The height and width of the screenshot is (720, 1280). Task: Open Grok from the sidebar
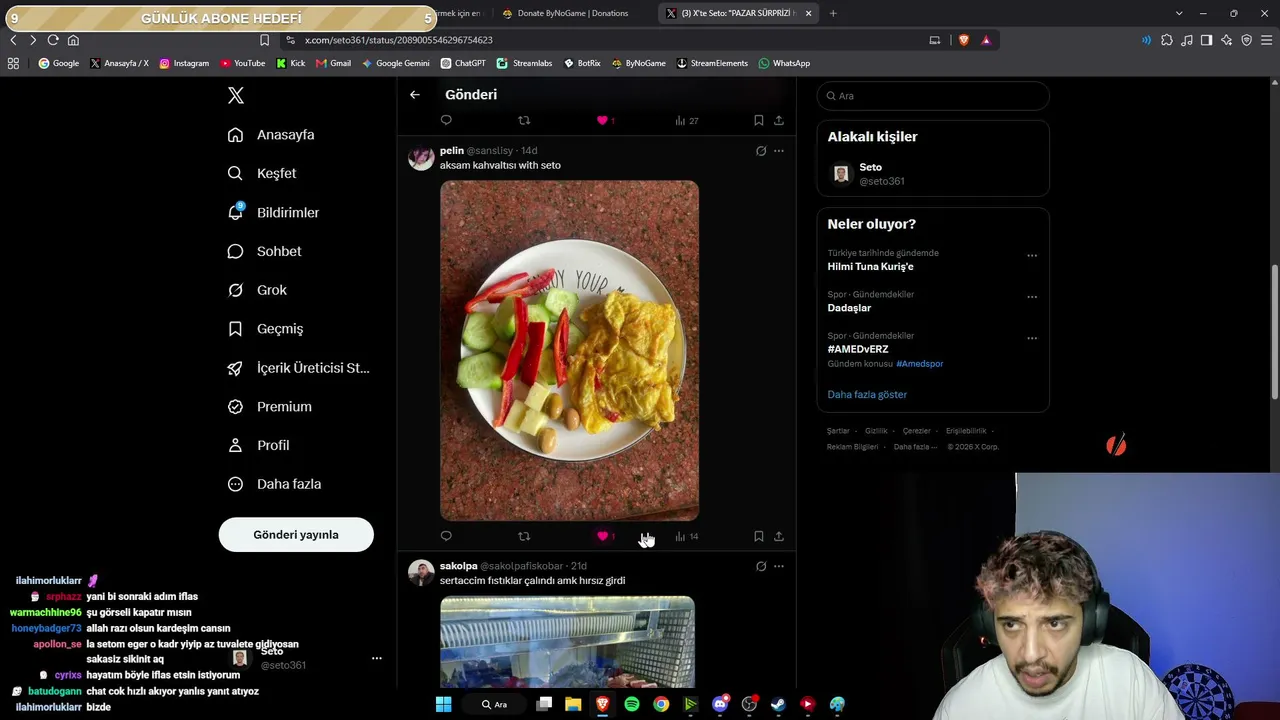(257, 290)
